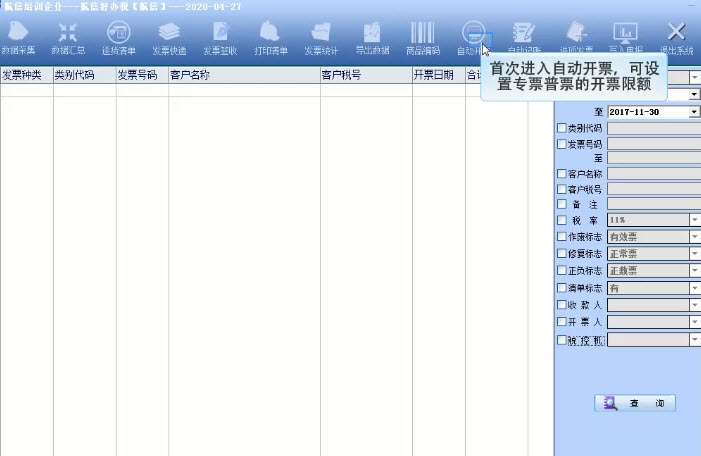This screenshot has width=701, height=456.
Task: Enable the 收款人 checkbox
Action: pos(562,305)
